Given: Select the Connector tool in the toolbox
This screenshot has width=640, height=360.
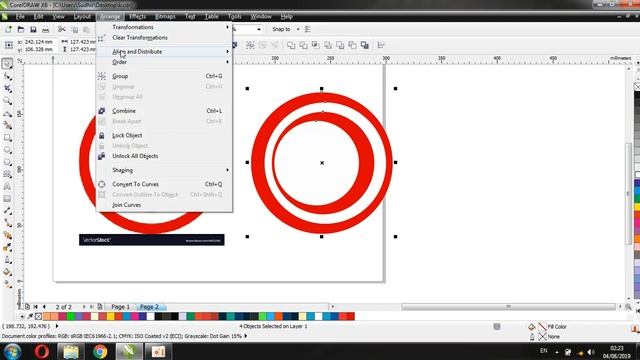Looking at the screenshot, I should click(x=7, y=223).
